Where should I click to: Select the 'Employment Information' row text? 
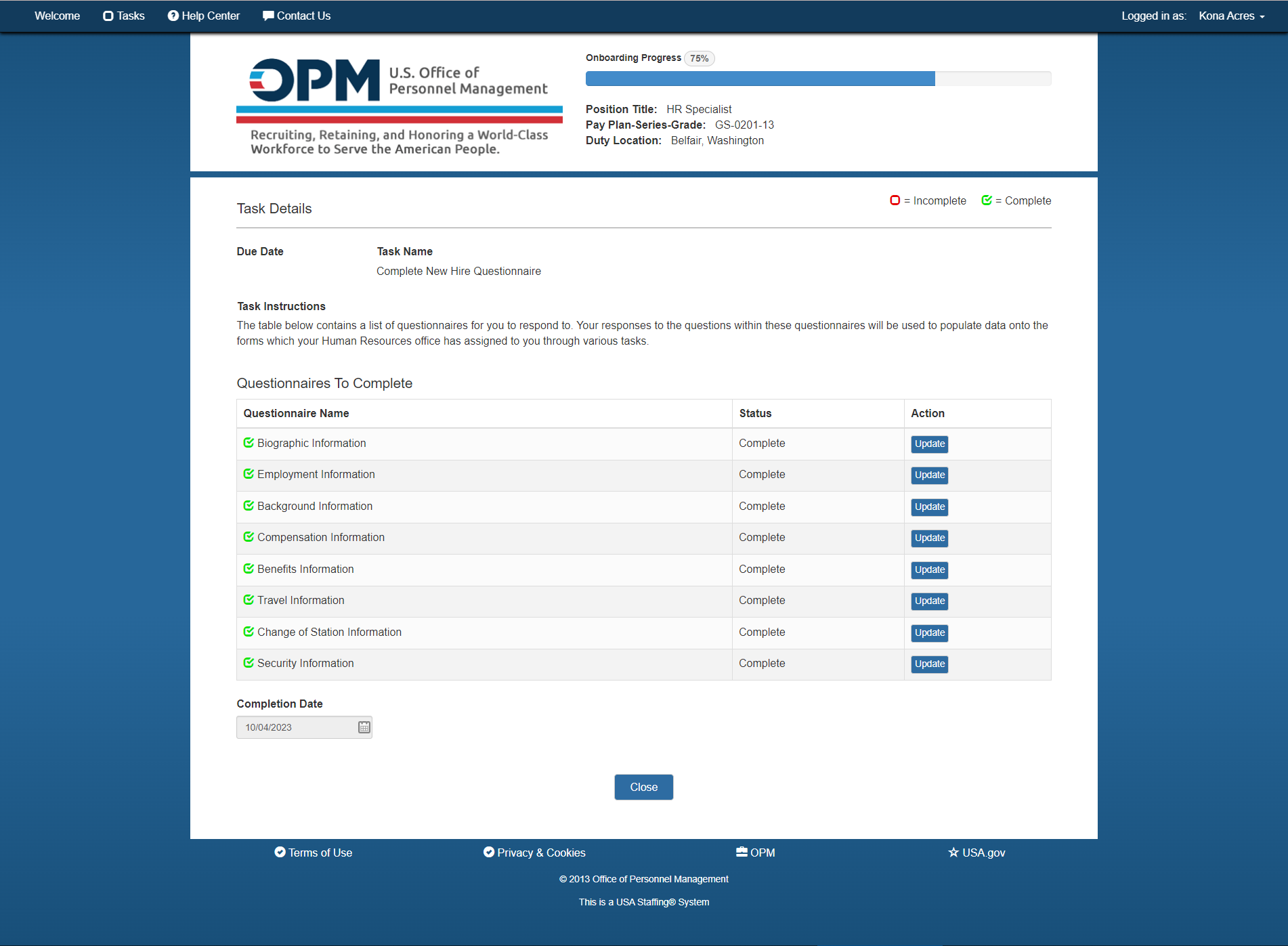click(316, 474)
